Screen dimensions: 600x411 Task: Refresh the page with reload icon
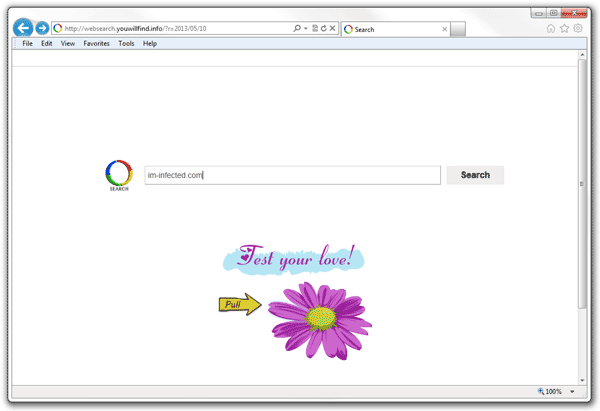click(x=324, y=28)
